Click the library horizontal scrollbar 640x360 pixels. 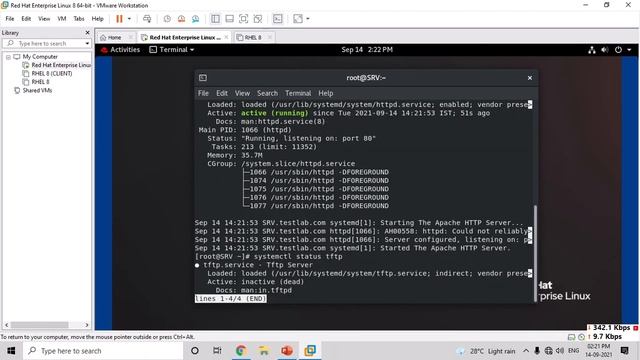coord(39,325)
